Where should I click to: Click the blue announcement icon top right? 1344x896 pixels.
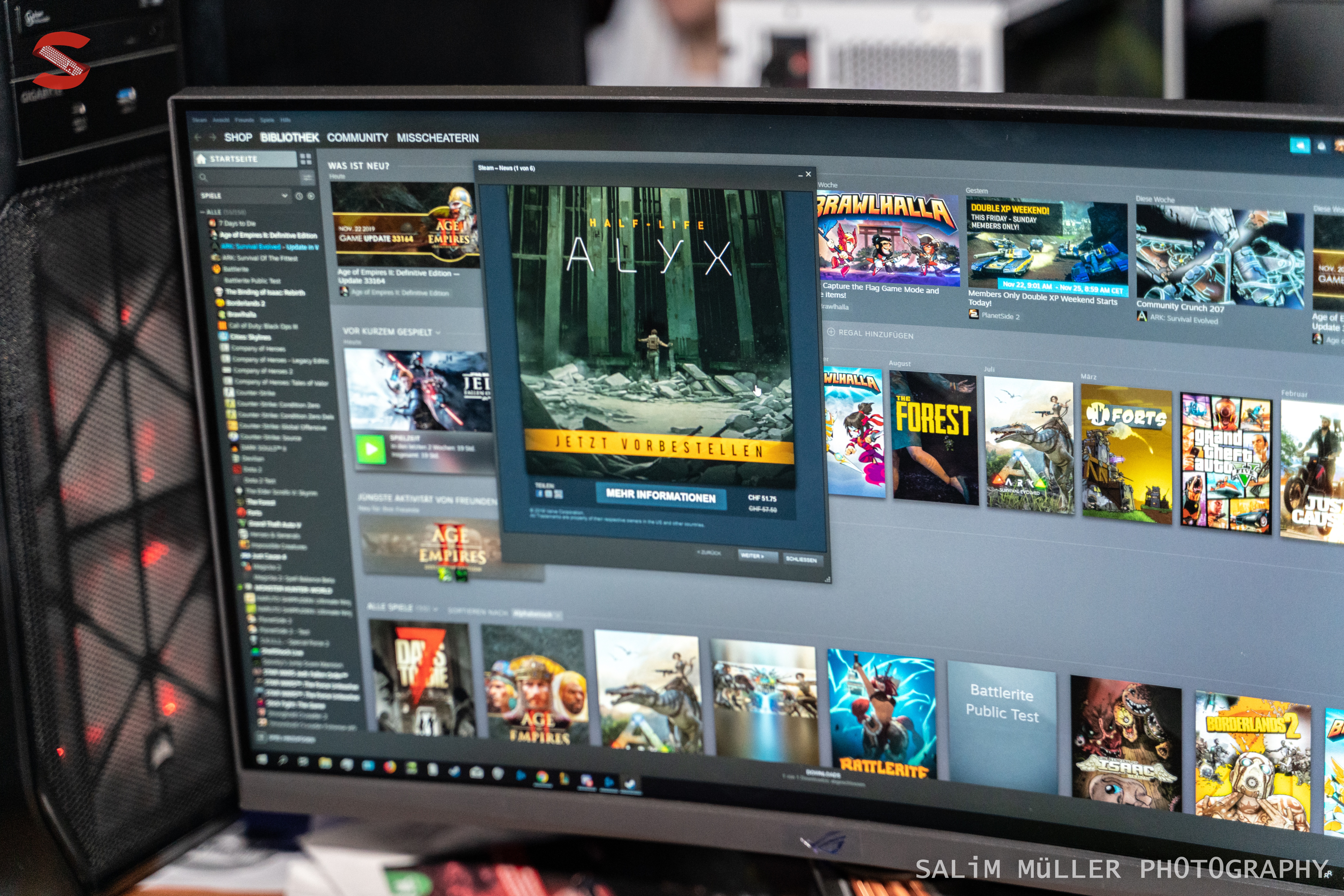[x=1299, y=146]
